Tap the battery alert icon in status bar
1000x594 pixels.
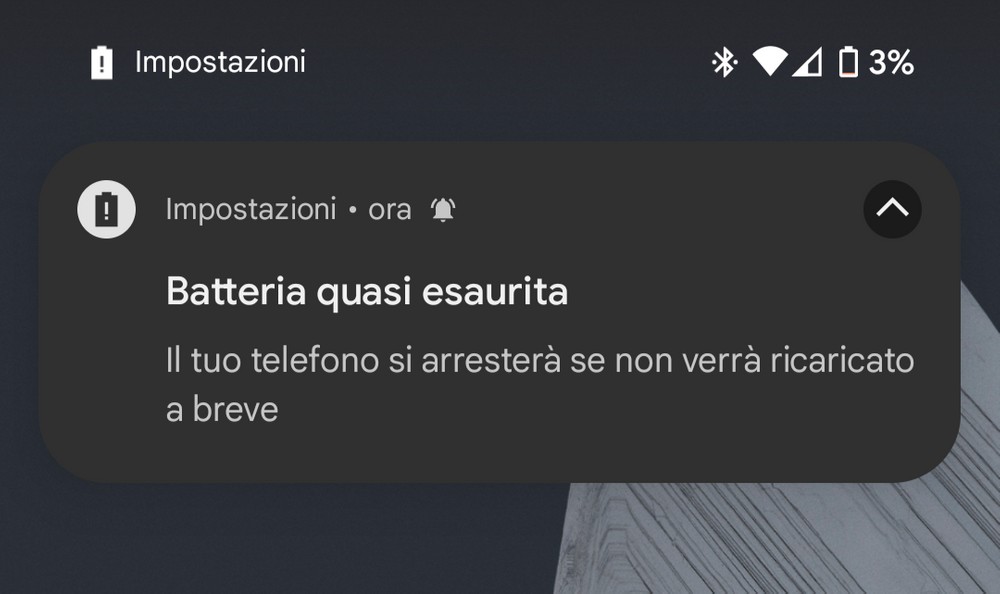[101, 63]
